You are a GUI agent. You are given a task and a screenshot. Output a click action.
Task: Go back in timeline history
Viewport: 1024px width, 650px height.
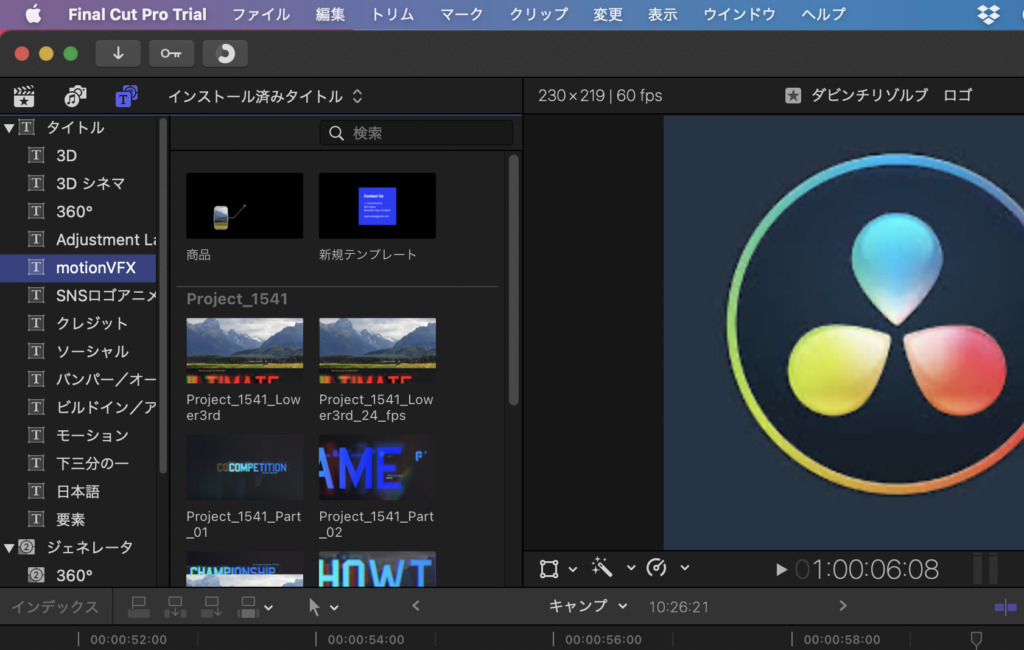(416, 606)
